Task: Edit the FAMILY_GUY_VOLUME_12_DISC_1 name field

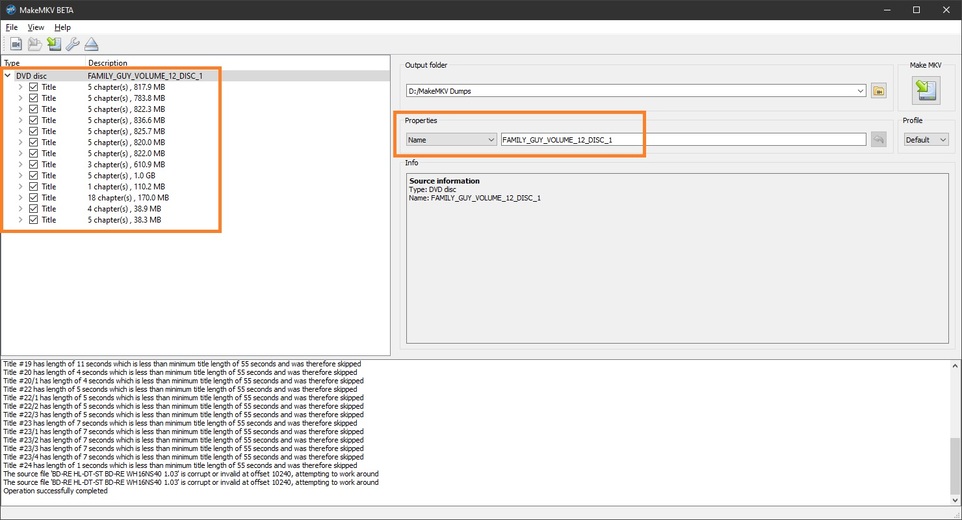Action: [683, 140]
